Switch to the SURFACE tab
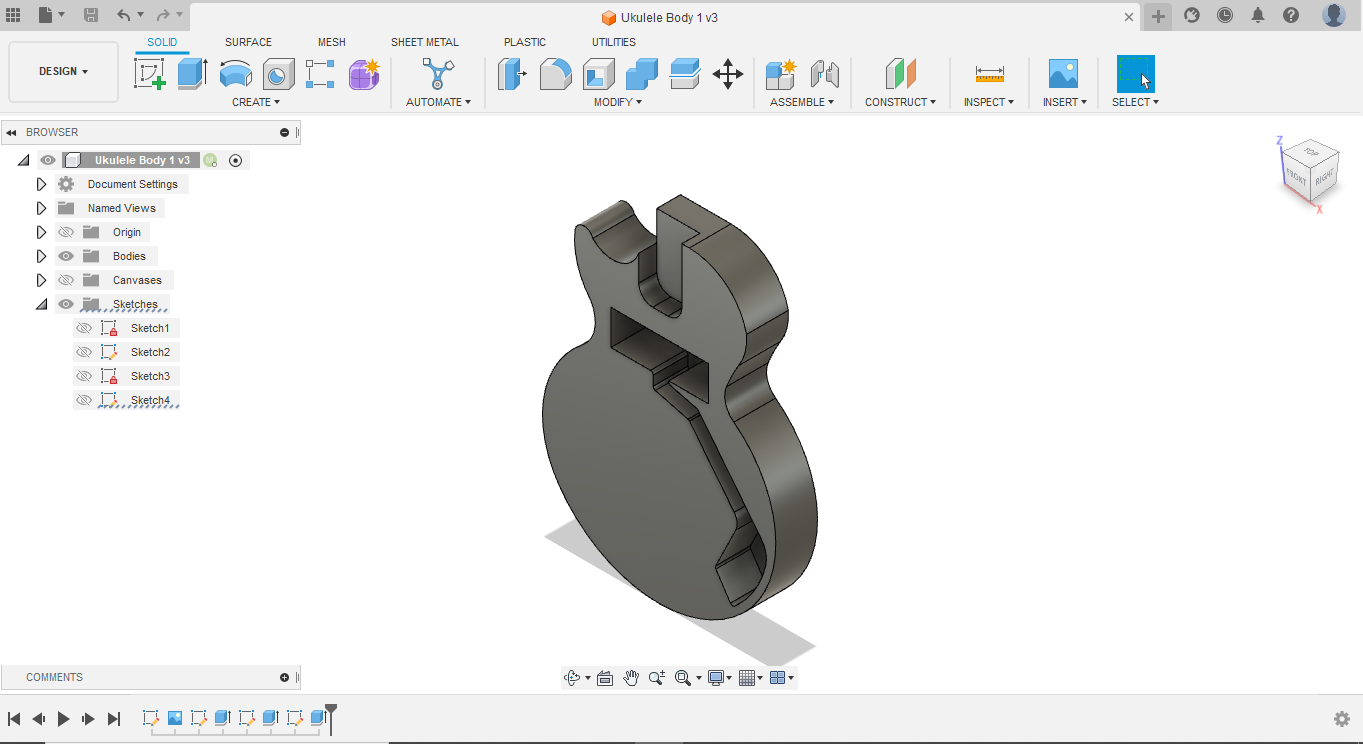Image resolution: width=1363 pixels, height=744 pixels. click(248, 42)
